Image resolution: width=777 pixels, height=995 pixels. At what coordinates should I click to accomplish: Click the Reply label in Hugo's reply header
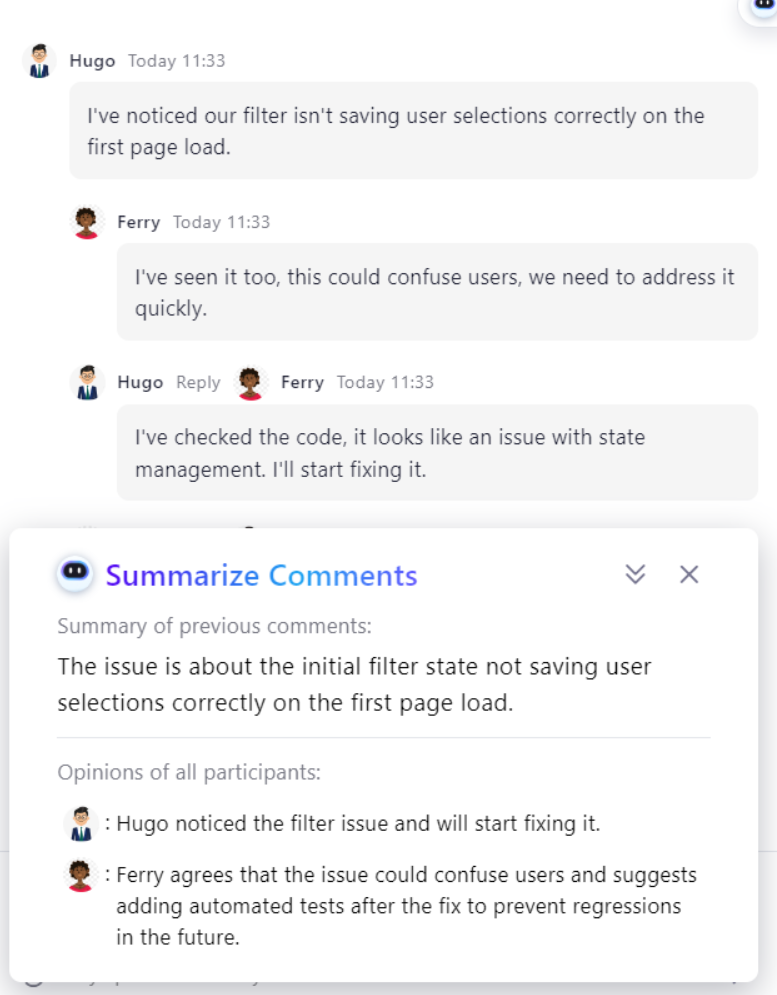(198, 383)
